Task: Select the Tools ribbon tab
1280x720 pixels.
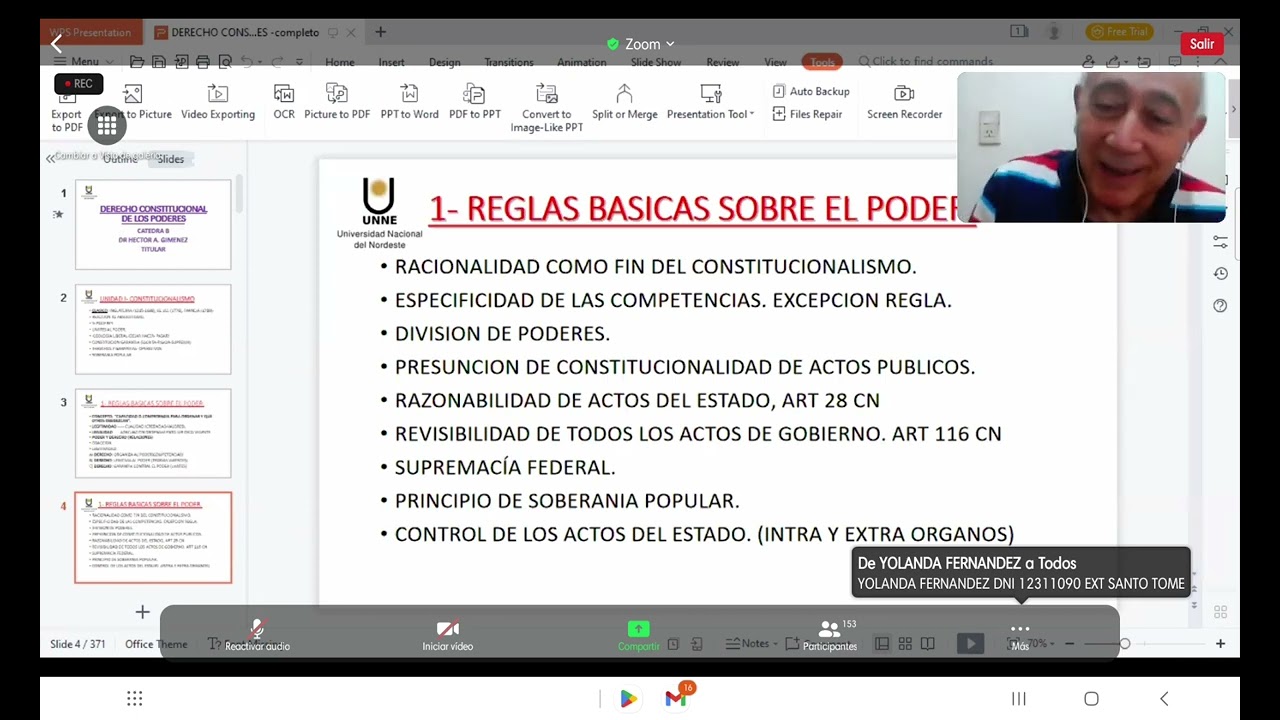Action: (x=822, y=62)
